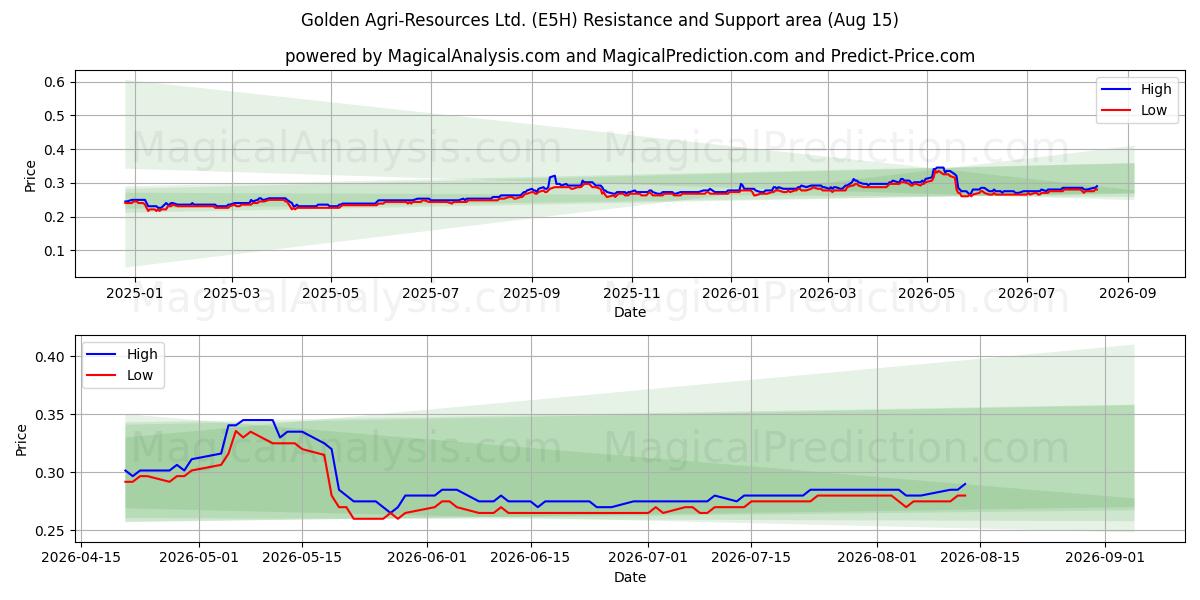Click the '0.35' price tick in bottom chart
The height and width of the screenshot is (600, 1200).
(x=51, y=415)
